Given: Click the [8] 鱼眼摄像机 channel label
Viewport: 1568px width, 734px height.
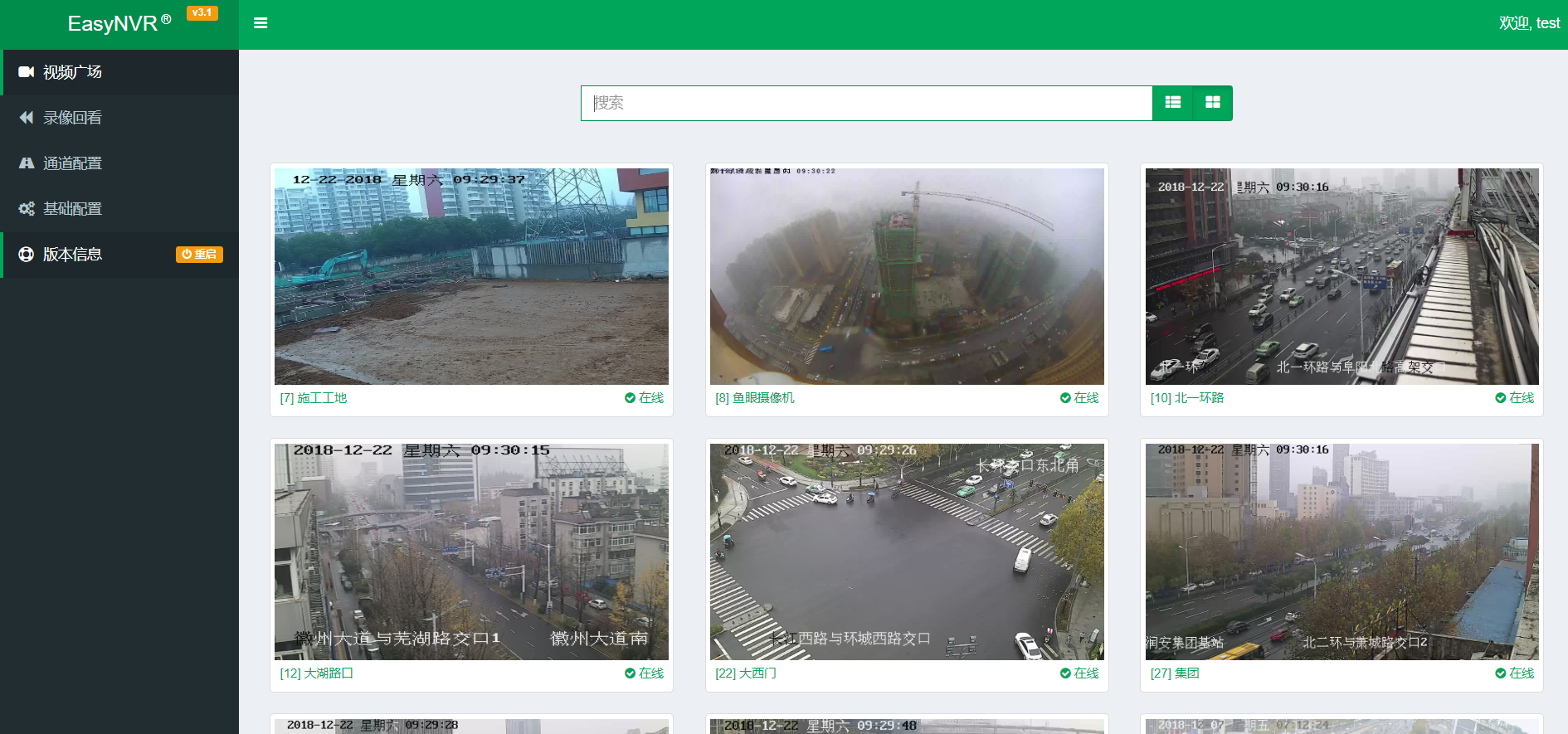Looking at the screenshot, I should coord(755,398).
